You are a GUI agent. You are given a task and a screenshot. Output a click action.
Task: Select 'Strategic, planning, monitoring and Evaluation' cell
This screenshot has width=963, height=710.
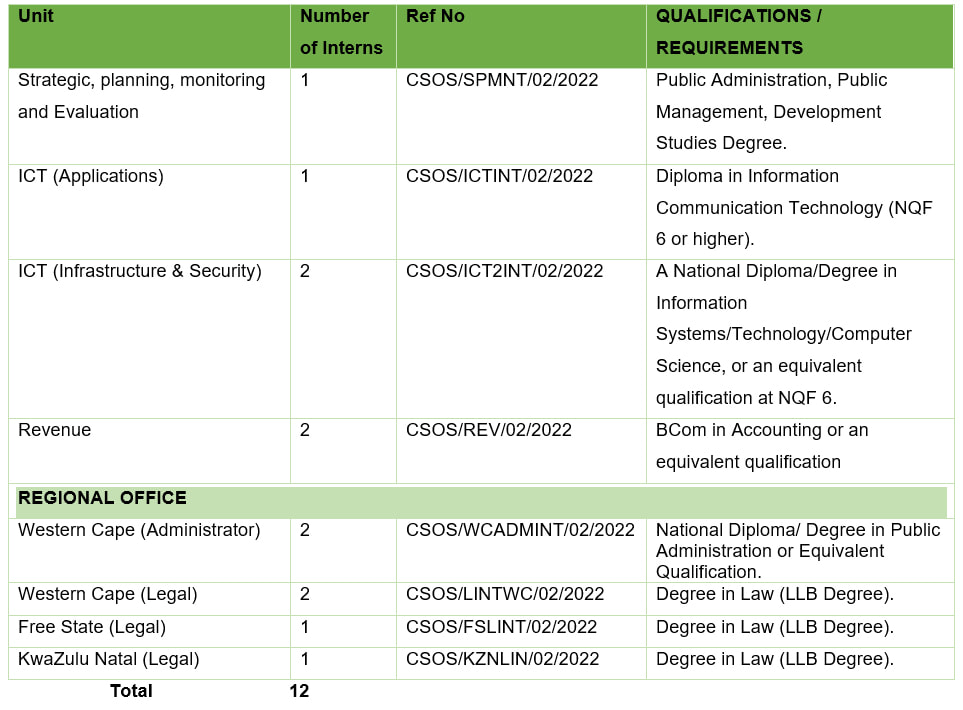[x=141, y=96]
